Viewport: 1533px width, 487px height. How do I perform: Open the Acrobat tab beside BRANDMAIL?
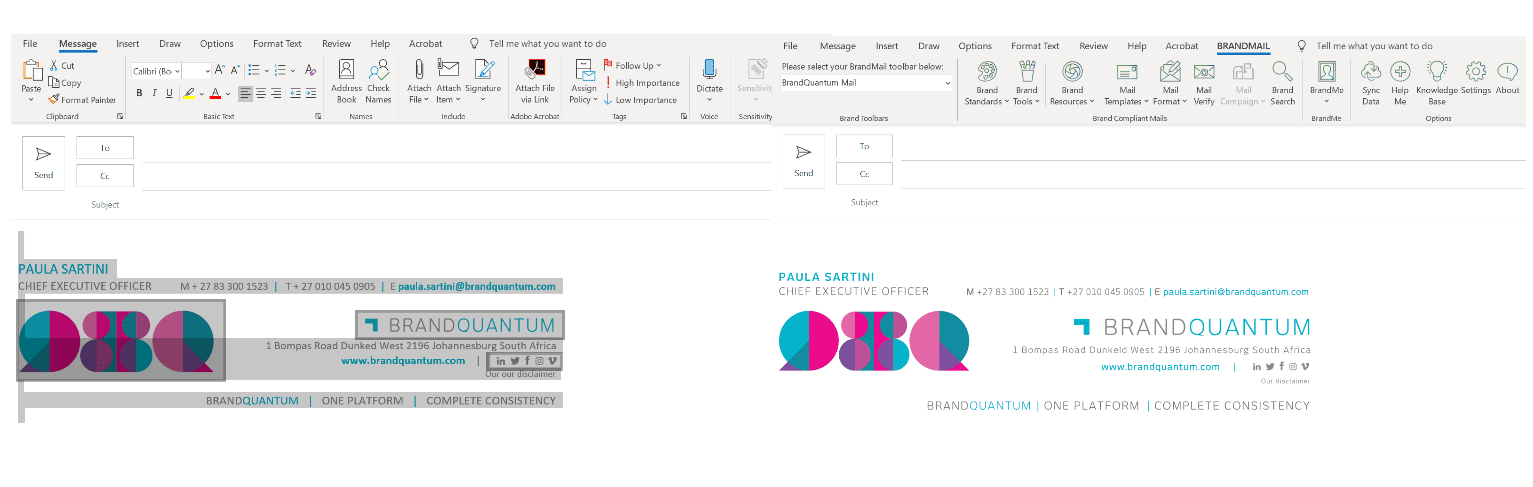[x=1181, y=46]
